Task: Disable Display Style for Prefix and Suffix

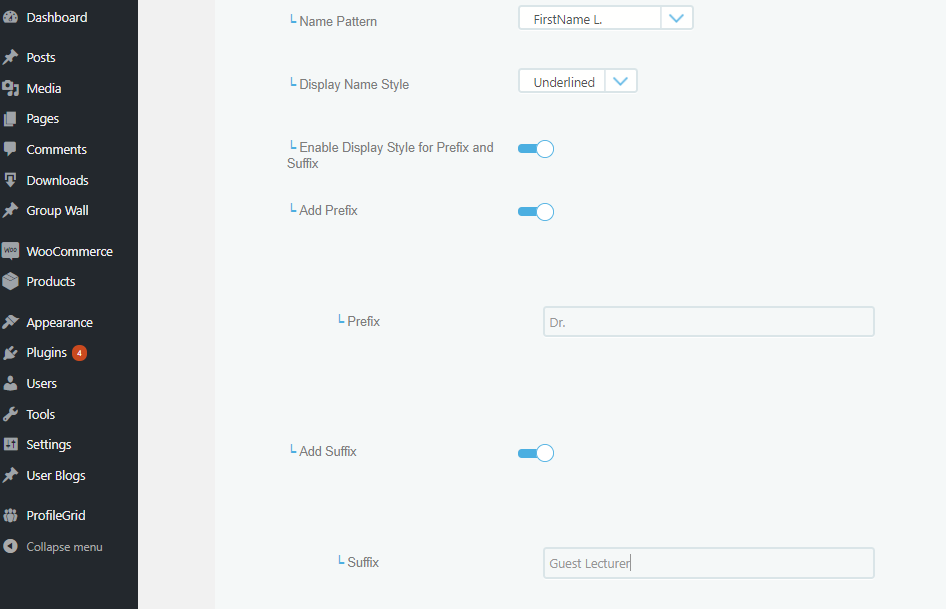Action: point(536,148)
